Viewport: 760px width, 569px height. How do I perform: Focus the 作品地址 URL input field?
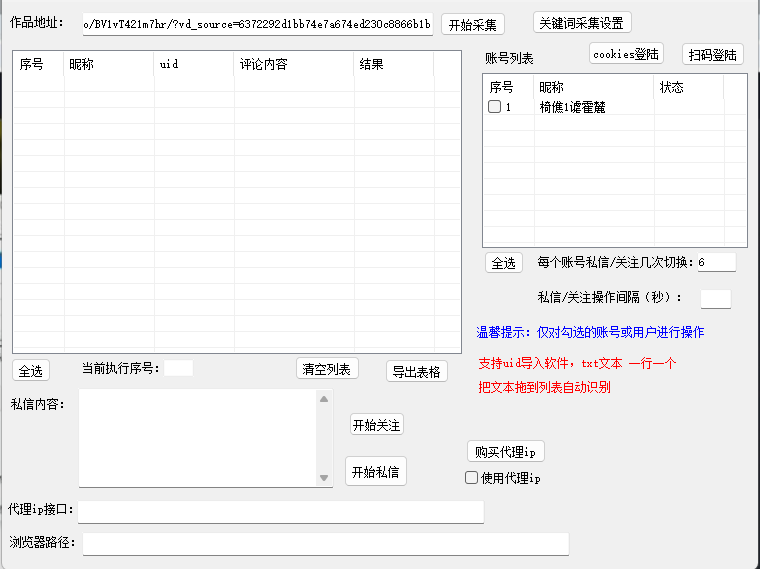click(258, 24)
